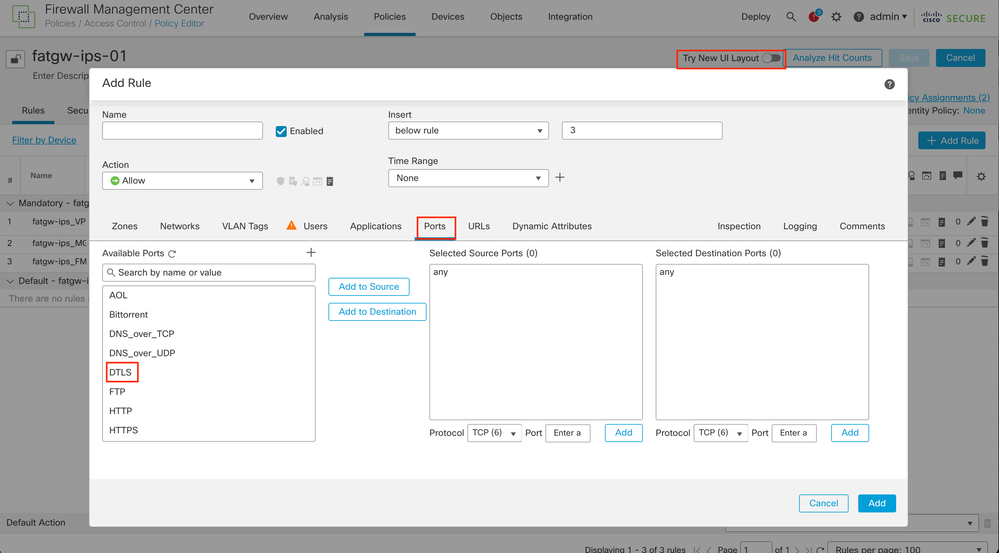Screen dimensions: 999x553
Task: Open the Insert below rule dropdown
Action: point(468,131)
